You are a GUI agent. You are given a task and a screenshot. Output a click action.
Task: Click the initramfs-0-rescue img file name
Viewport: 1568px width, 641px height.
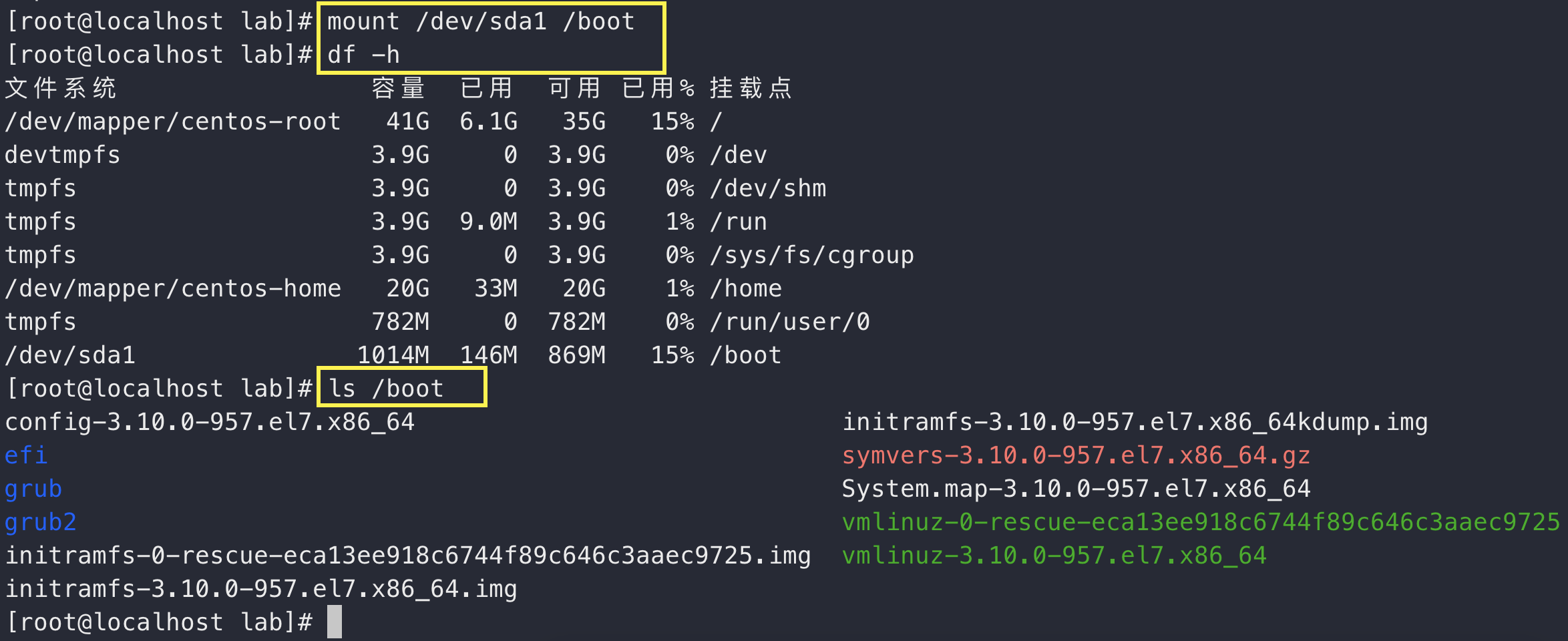click(x=408, y=556)
